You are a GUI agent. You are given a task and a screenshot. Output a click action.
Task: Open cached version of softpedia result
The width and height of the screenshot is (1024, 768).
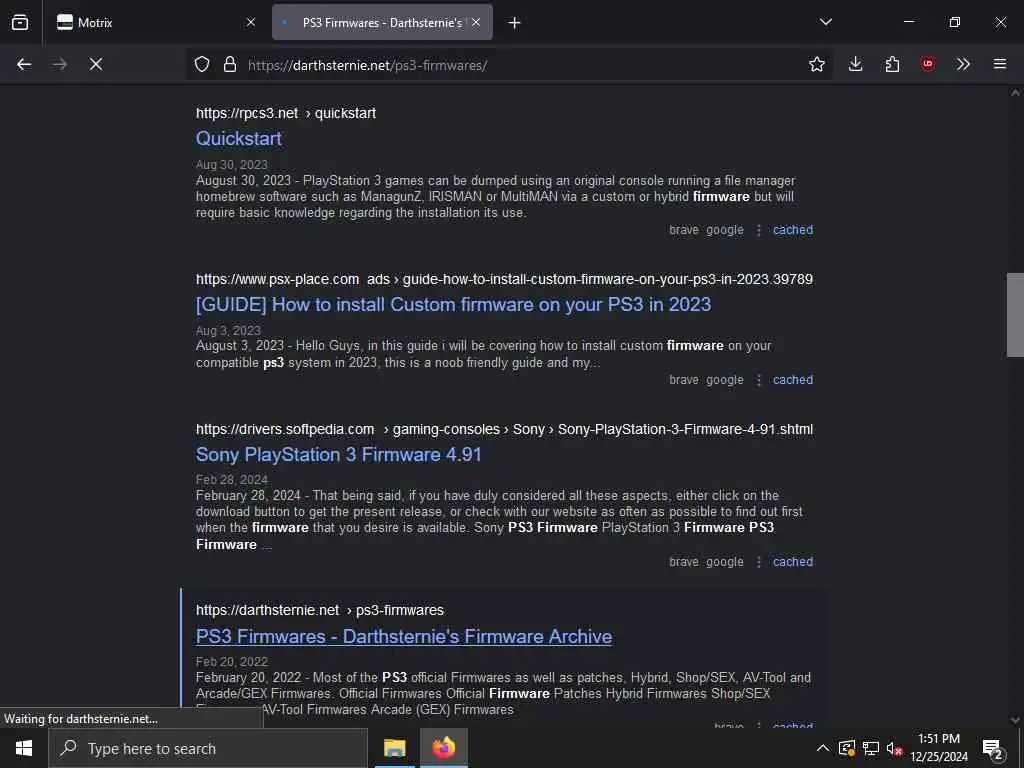point(793,562)
